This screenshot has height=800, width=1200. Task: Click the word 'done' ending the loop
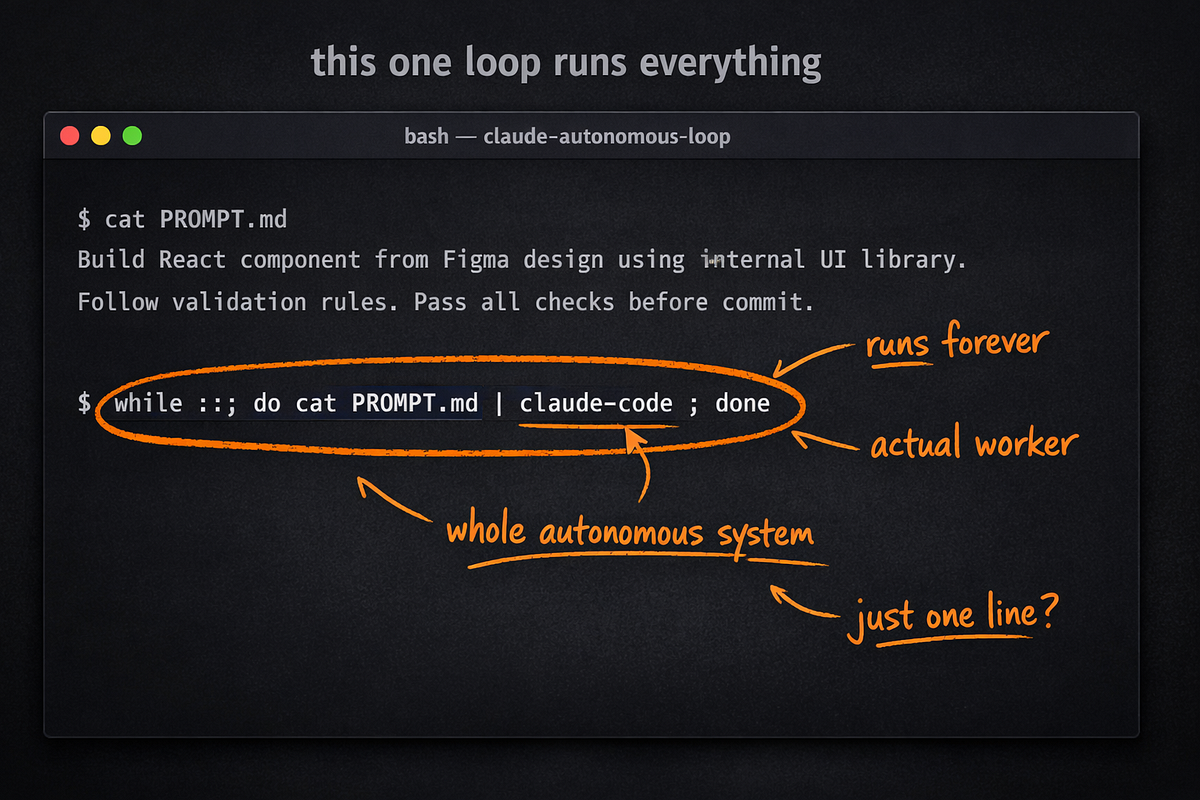[x=742, y=404]
